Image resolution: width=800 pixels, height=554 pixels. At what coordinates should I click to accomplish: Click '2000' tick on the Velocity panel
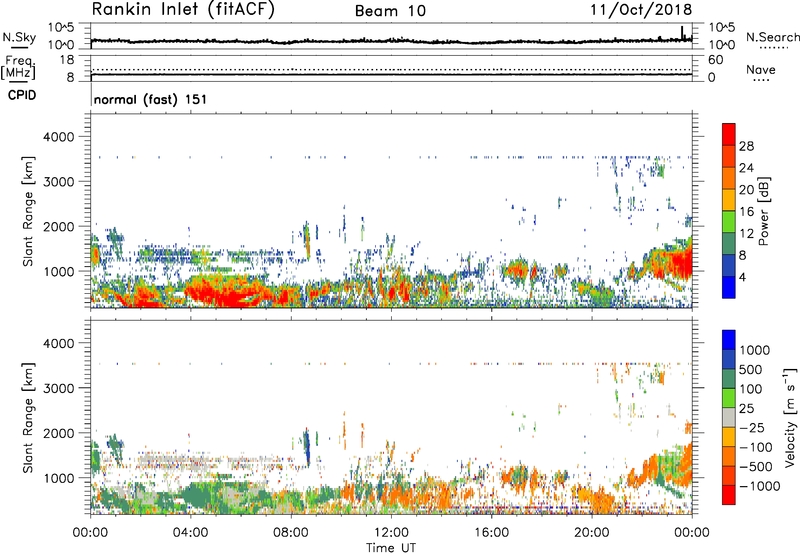coord(59,433)
